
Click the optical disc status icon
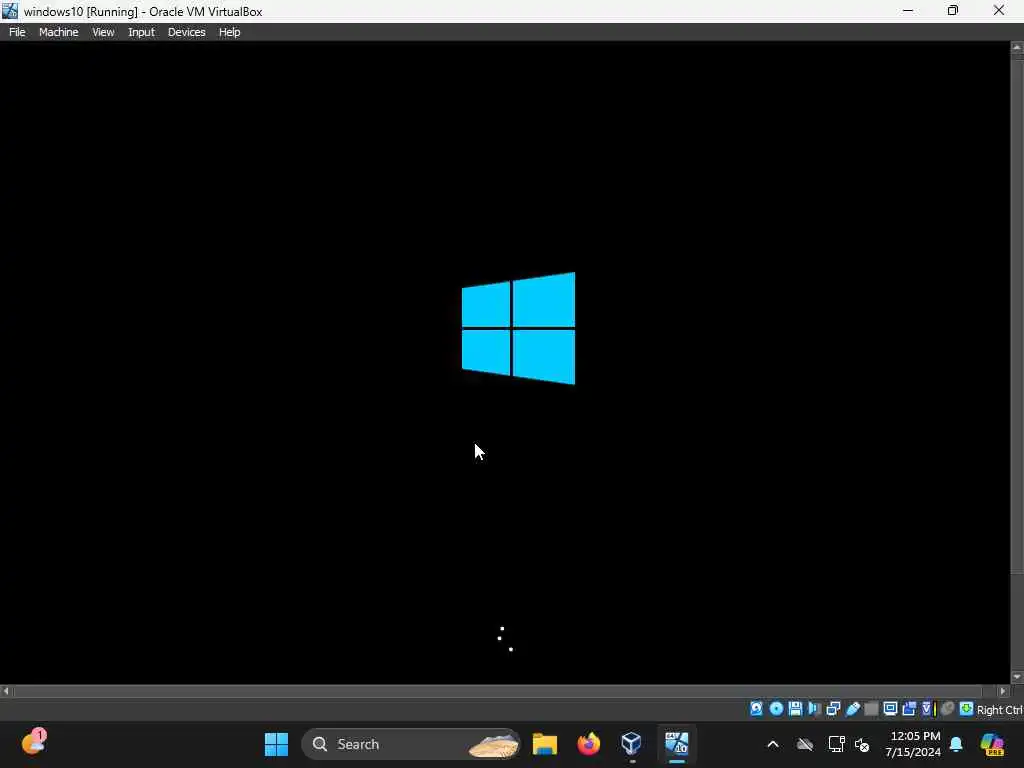(x=776, y=709)
